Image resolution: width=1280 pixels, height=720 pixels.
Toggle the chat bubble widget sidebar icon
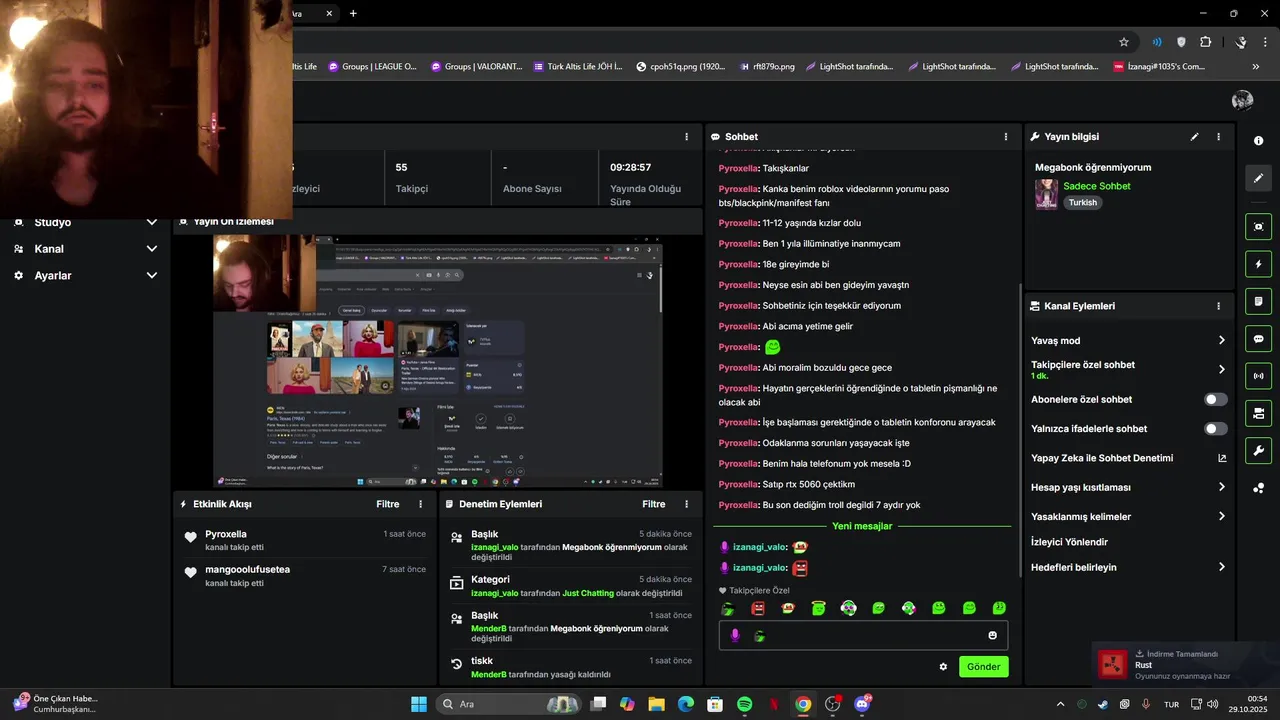pos(1258,339)
